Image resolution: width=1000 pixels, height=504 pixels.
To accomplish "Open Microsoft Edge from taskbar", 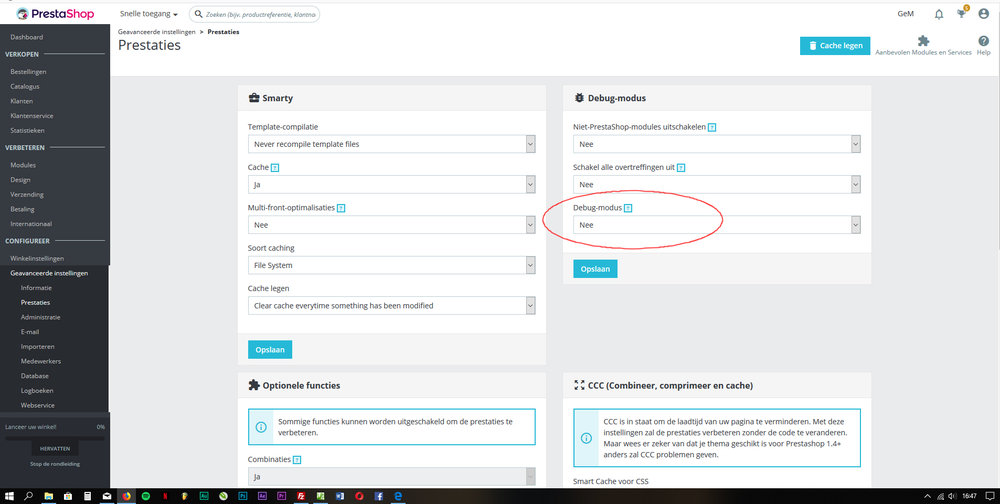I will (x=398, y=496).
